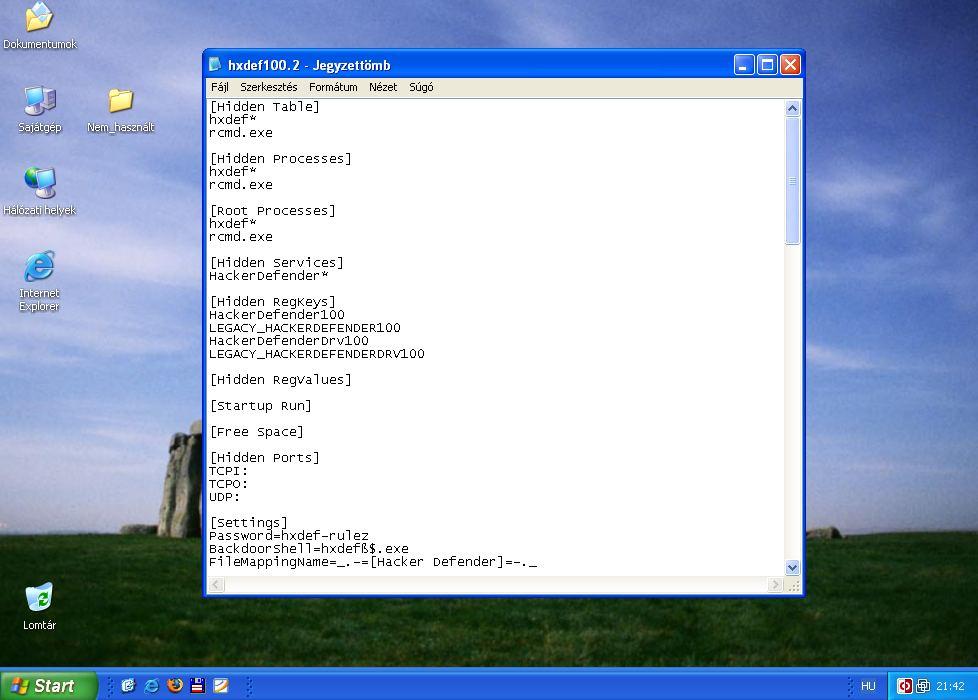This screenshot has height=700, width=978.
Task: Select the Hálózati helyek desktop icon
Action: click(40, 183)
